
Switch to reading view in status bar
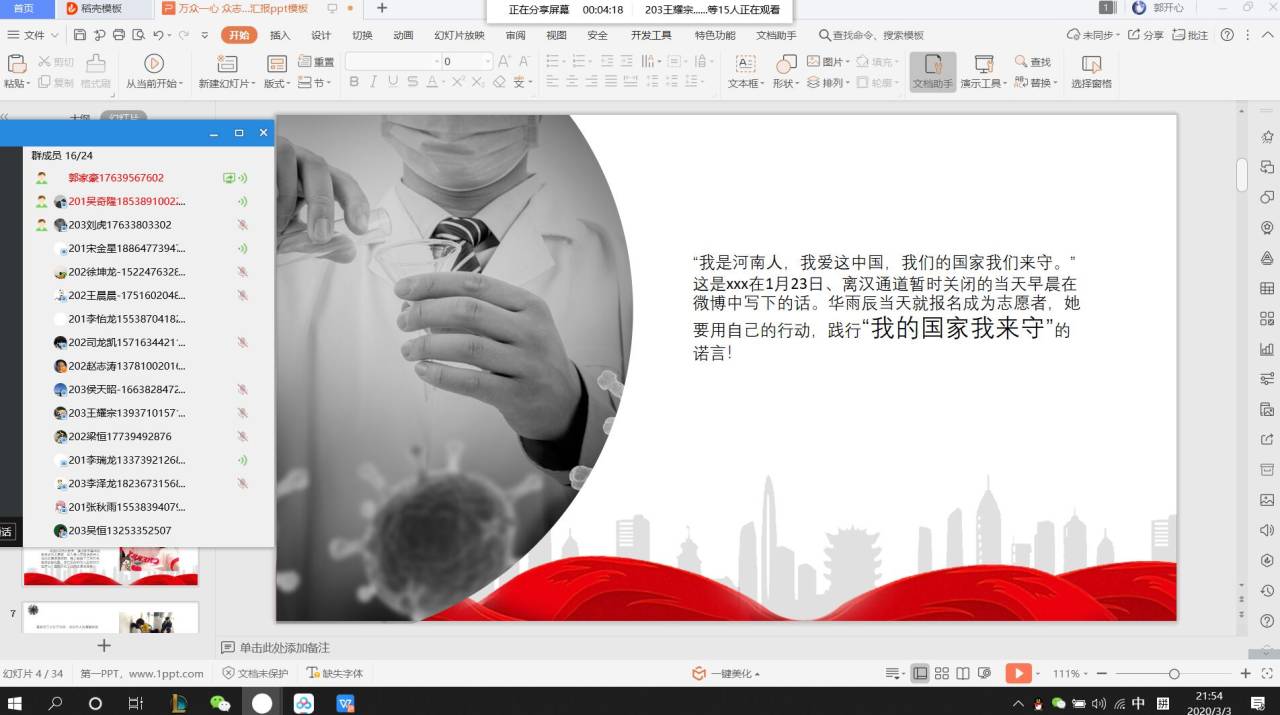coord(962,674)
